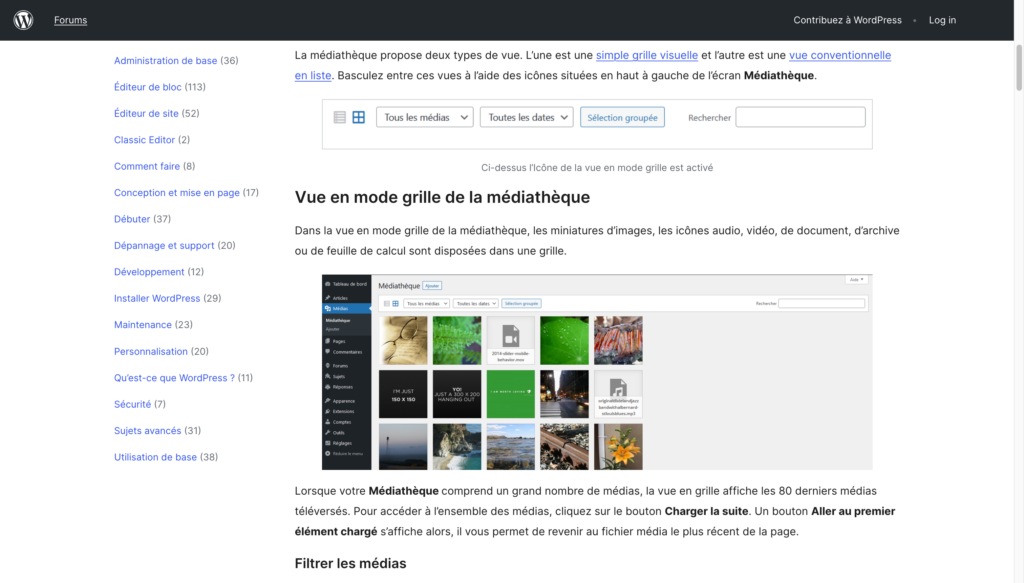Open Comment faire category
1024x583 pixels.
(147, 166)
